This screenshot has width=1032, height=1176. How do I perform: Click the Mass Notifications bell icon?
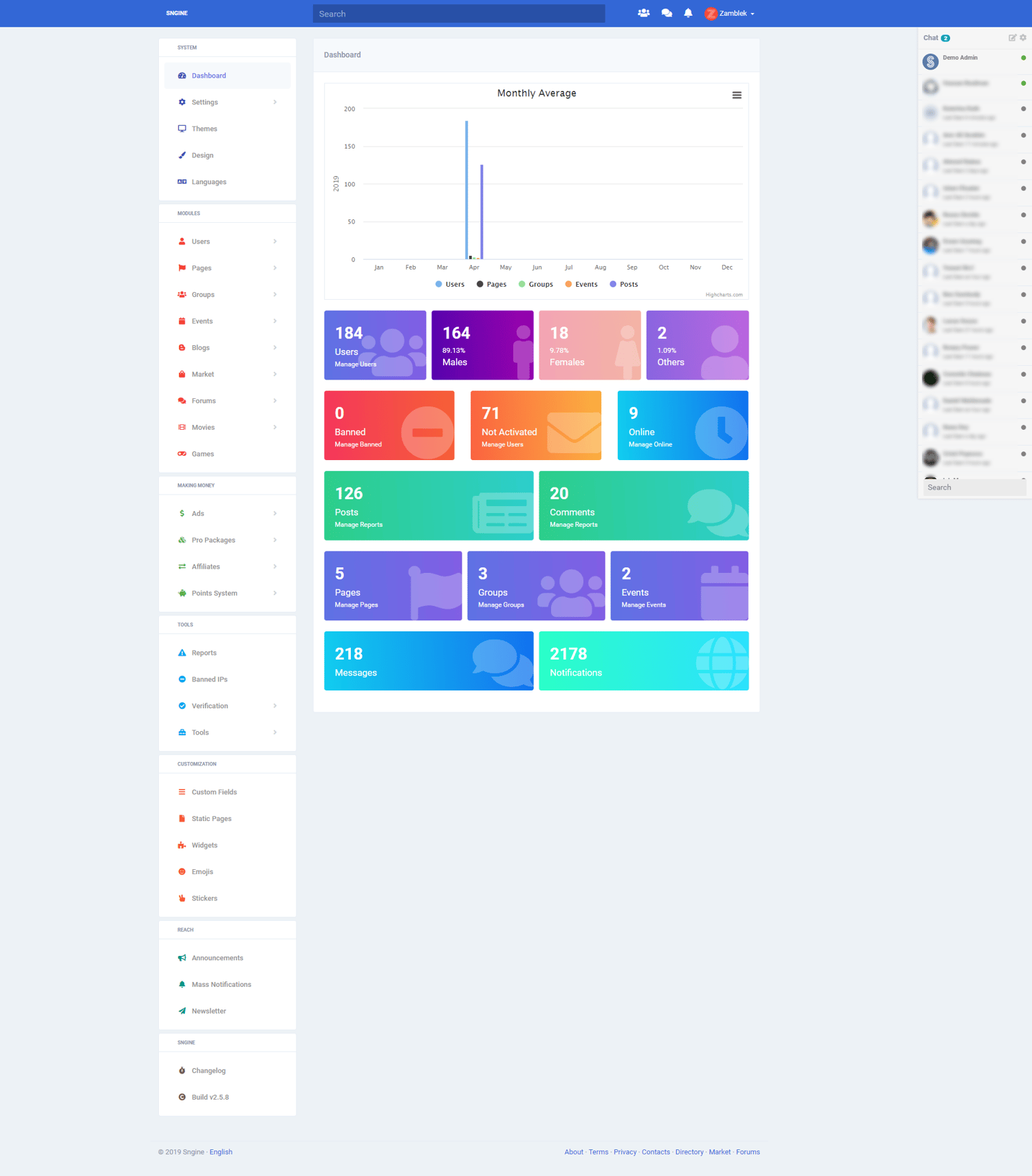coord(182,985)
